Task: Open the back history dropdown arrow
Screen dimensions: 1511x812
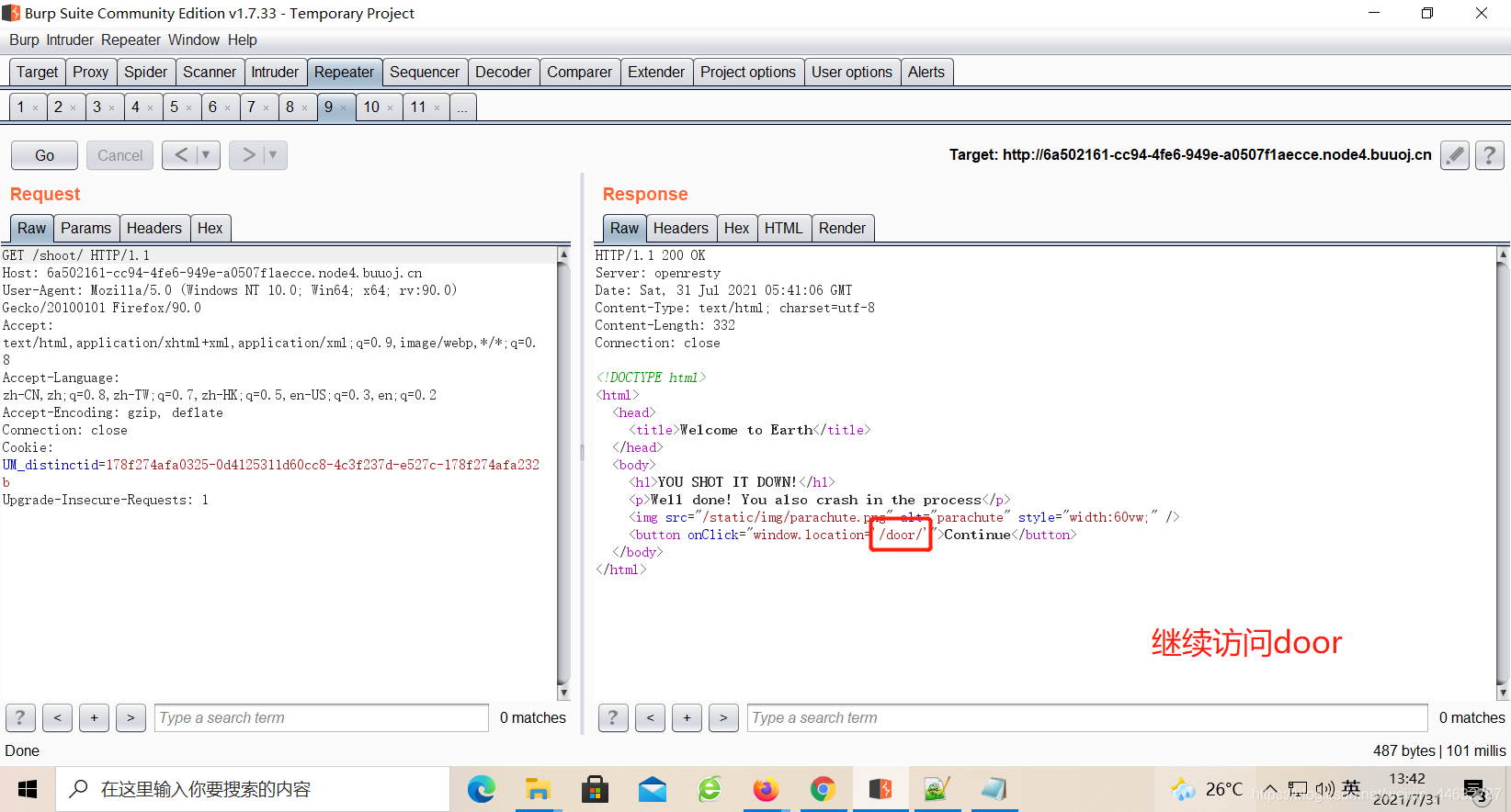Action: 207,155
